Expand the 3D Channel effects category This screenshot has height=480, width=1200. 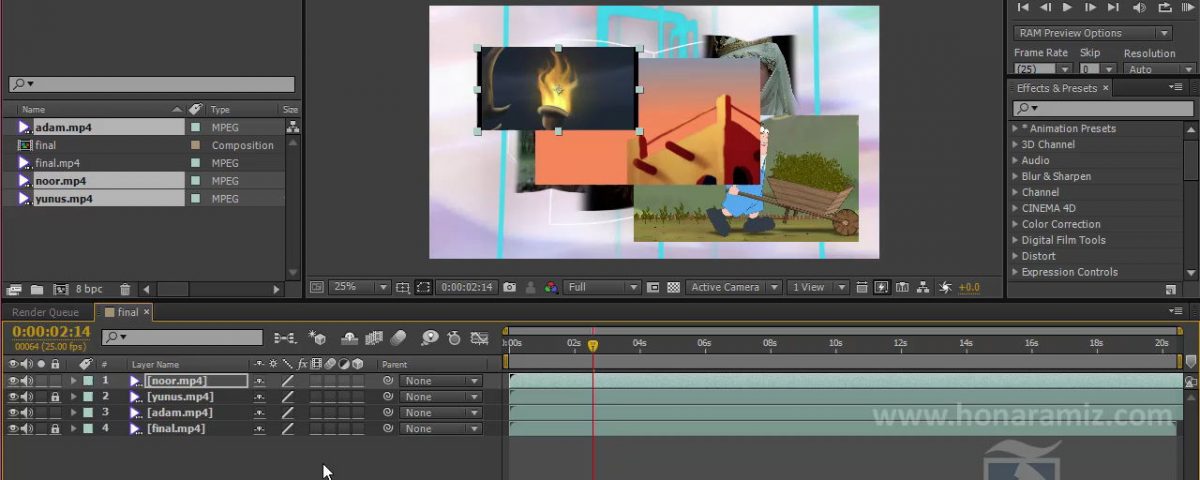click(x=1015, y=144)
